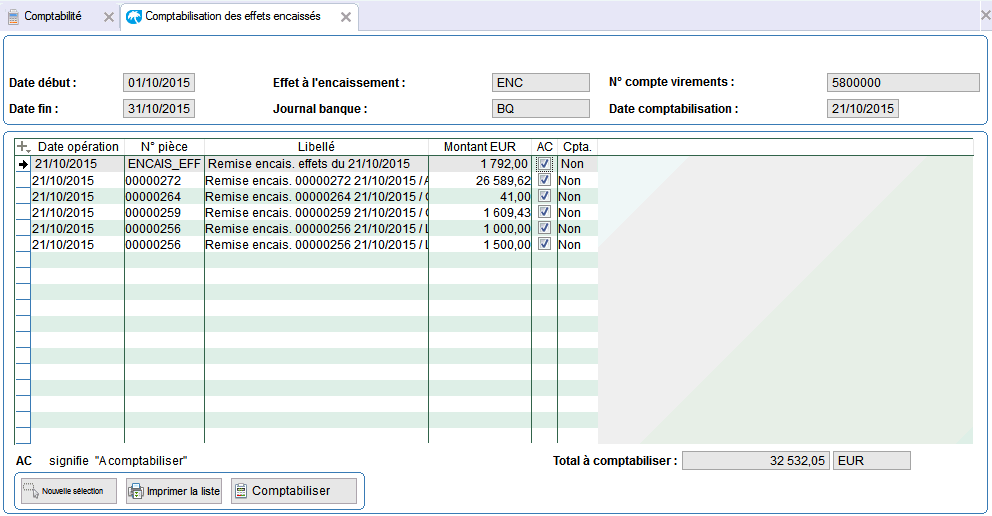Click the blue icon on Comptabilisation tab
The width and height of the screenshot is (992, 516).
pyautogui.click(x=133, y=17)
